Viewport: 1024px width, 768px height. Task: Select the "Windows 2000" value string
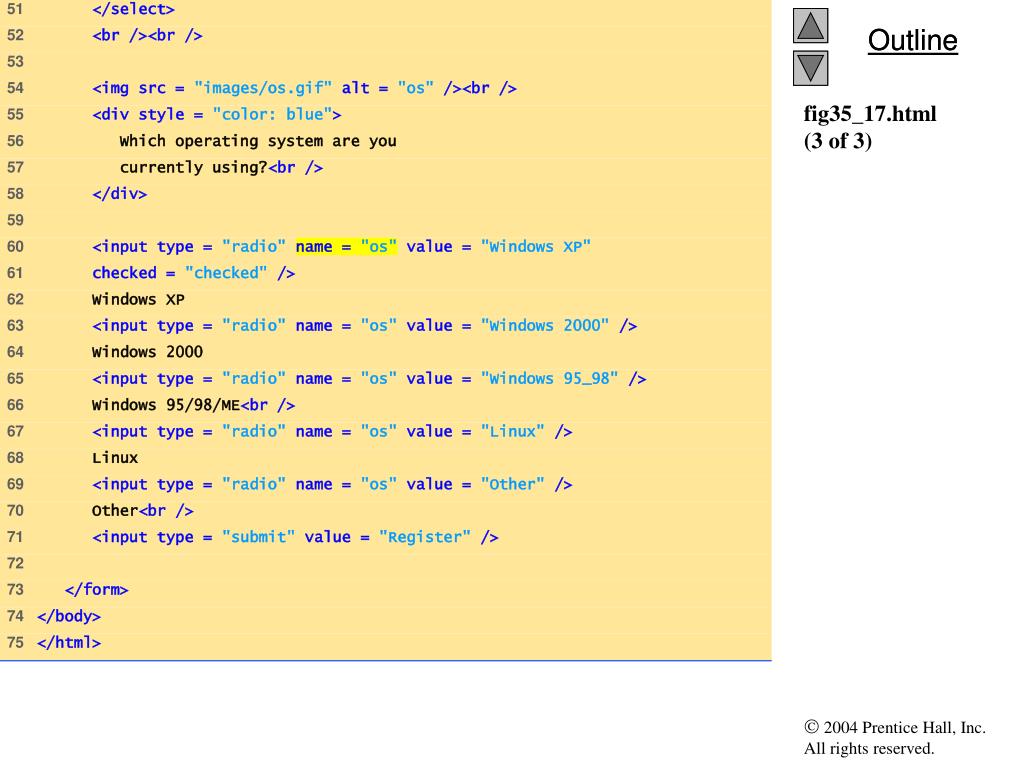tap(545, 326)
